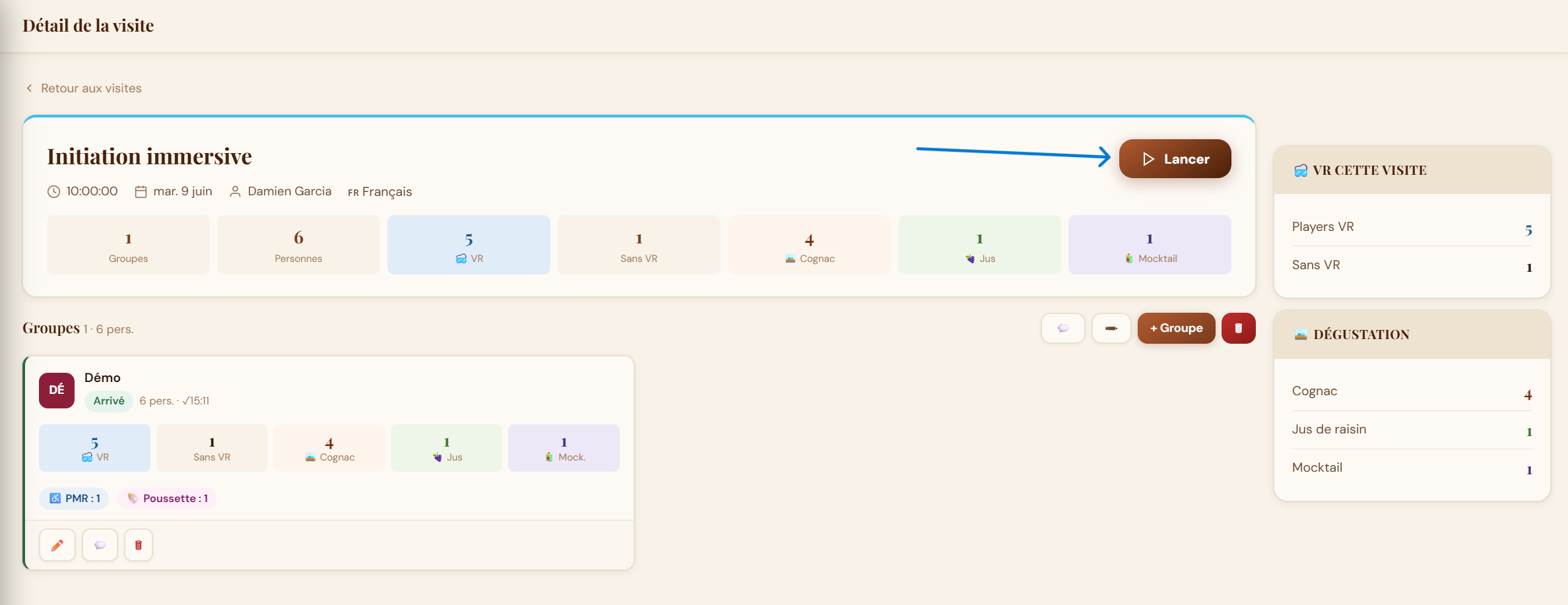Open comment bubble icon in Démo card footer

pos(100,545)
